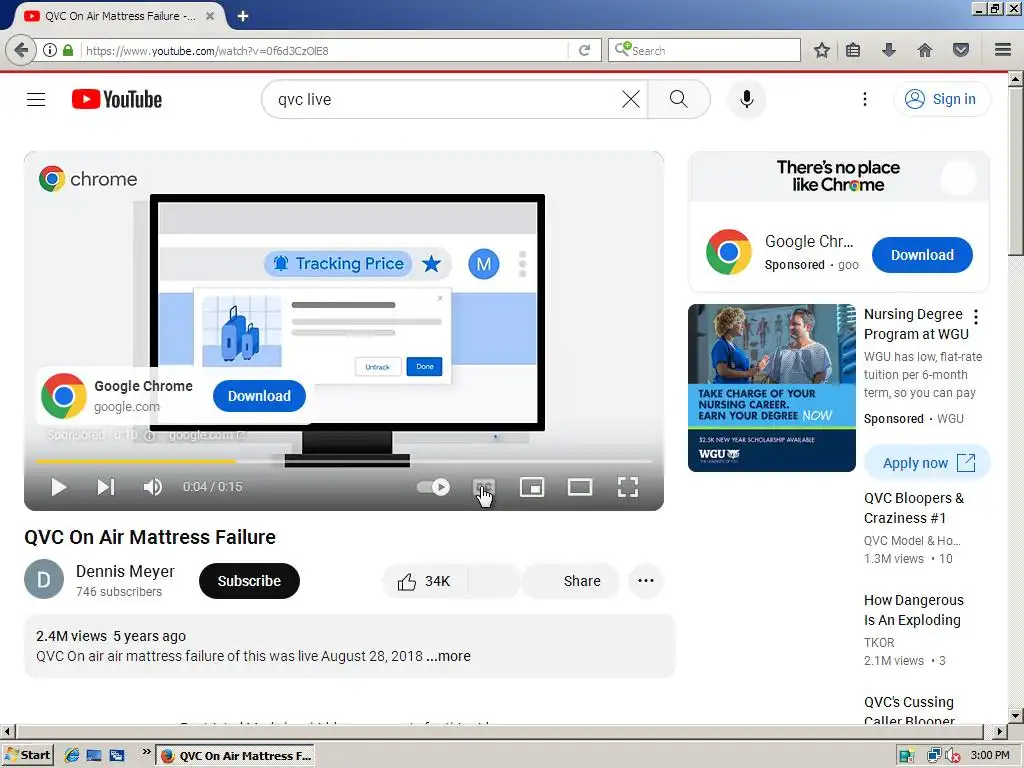Open YouTube settings three-dot menu
Viewport: 1024px width, 768px height.
[x=865, y=99]
